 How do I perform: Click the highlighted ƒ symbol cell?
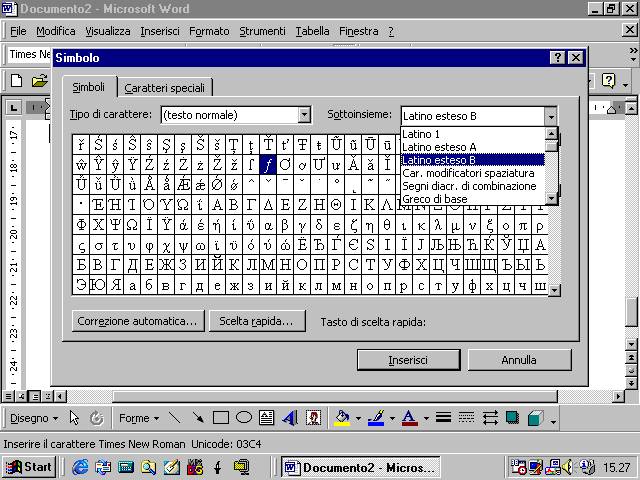point(268,164)
